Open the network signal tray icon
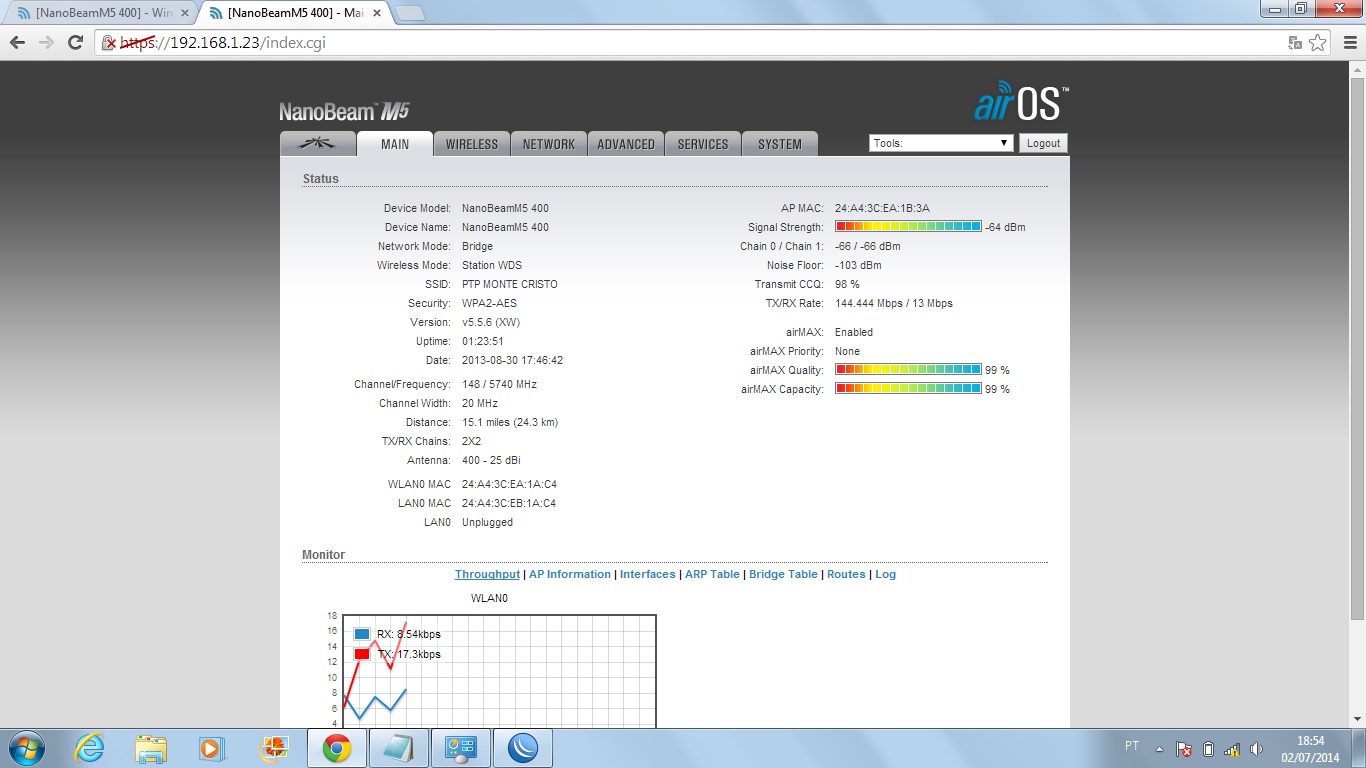 [x=1232, y=748]
